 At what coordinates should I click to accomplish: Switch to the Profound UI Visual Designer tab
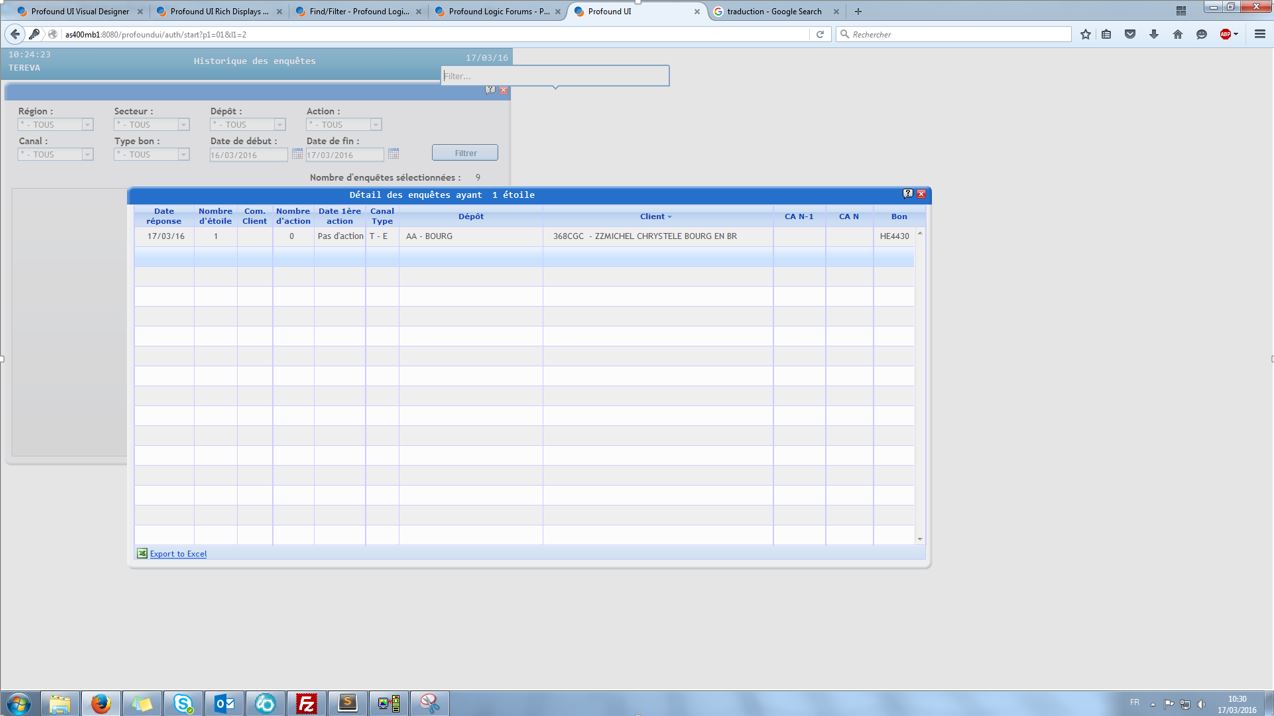tap(80, 11)
